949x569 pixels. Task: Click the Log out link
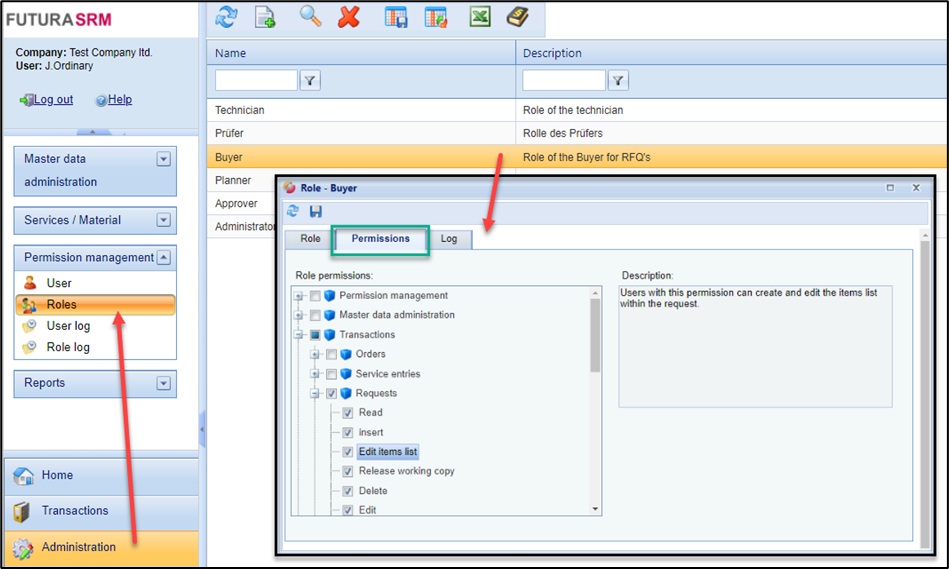point(53,100)
